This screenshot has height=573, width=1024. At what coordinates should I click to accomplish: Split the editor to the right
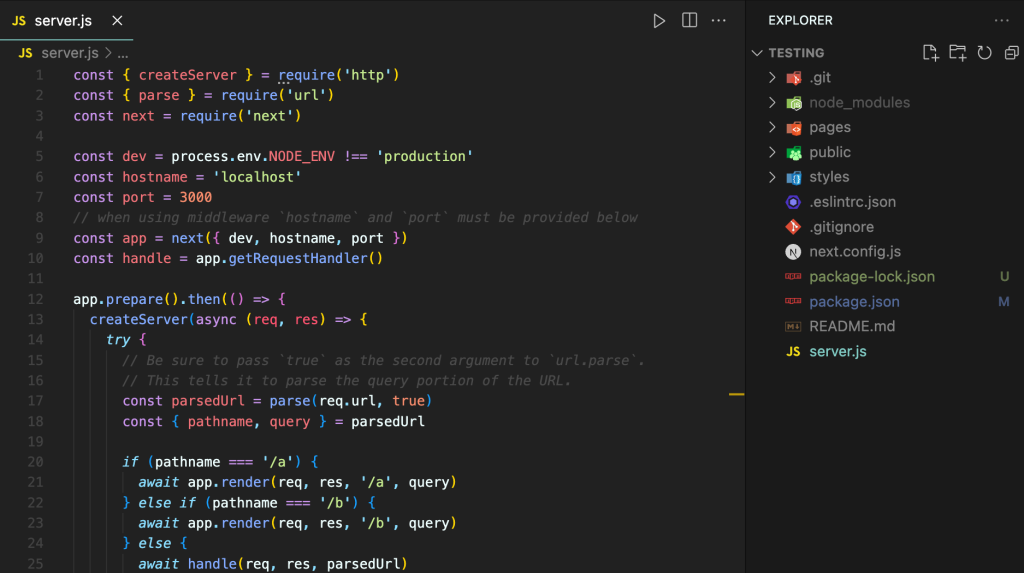(689, 20)
